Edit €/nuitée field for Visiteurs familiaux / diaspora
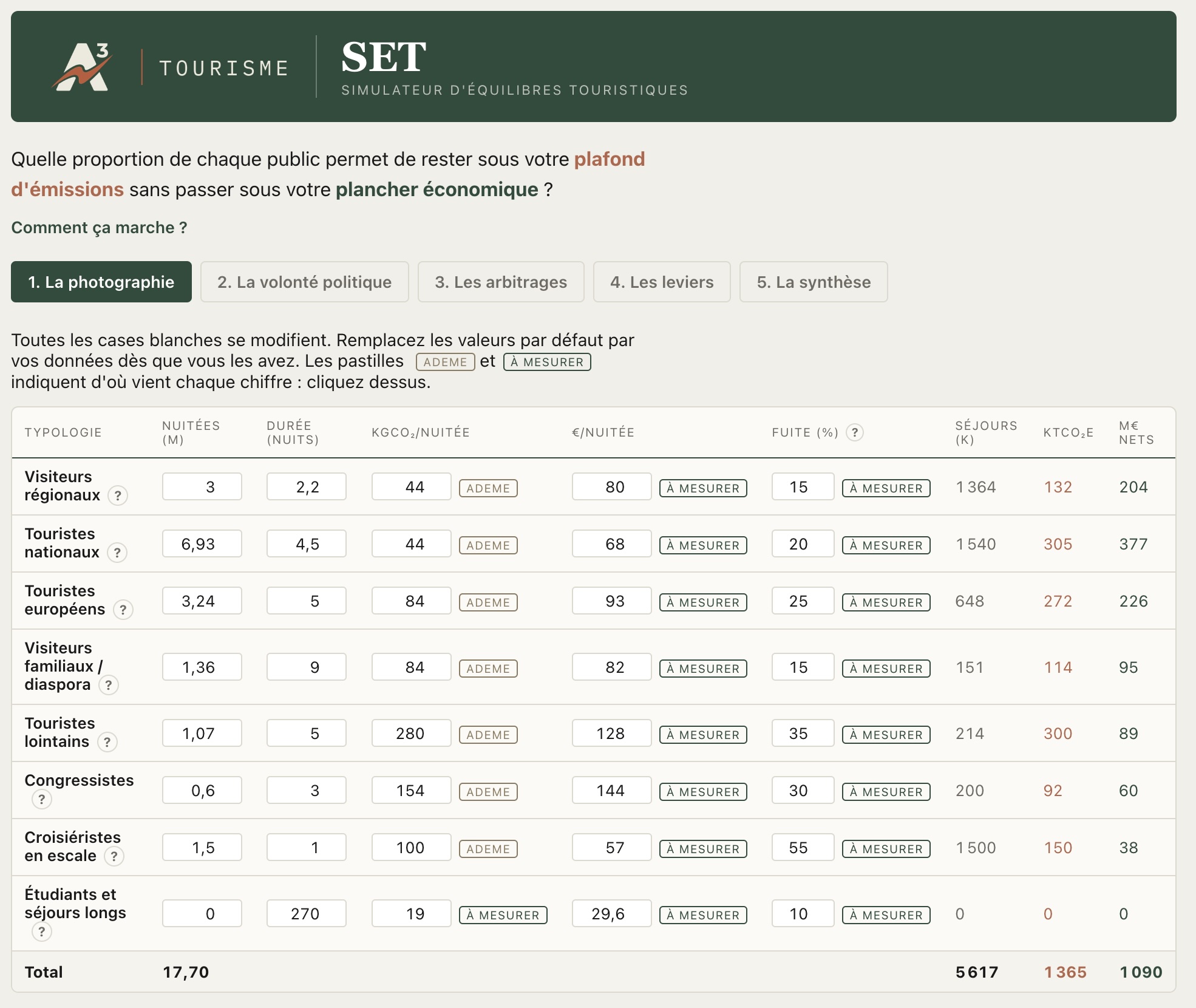 pos(612,667)
